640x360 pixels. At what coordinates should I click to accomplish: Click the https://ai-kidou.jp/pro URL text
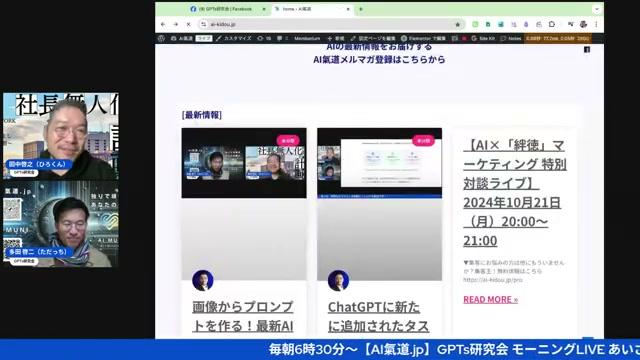pos(493,280)
